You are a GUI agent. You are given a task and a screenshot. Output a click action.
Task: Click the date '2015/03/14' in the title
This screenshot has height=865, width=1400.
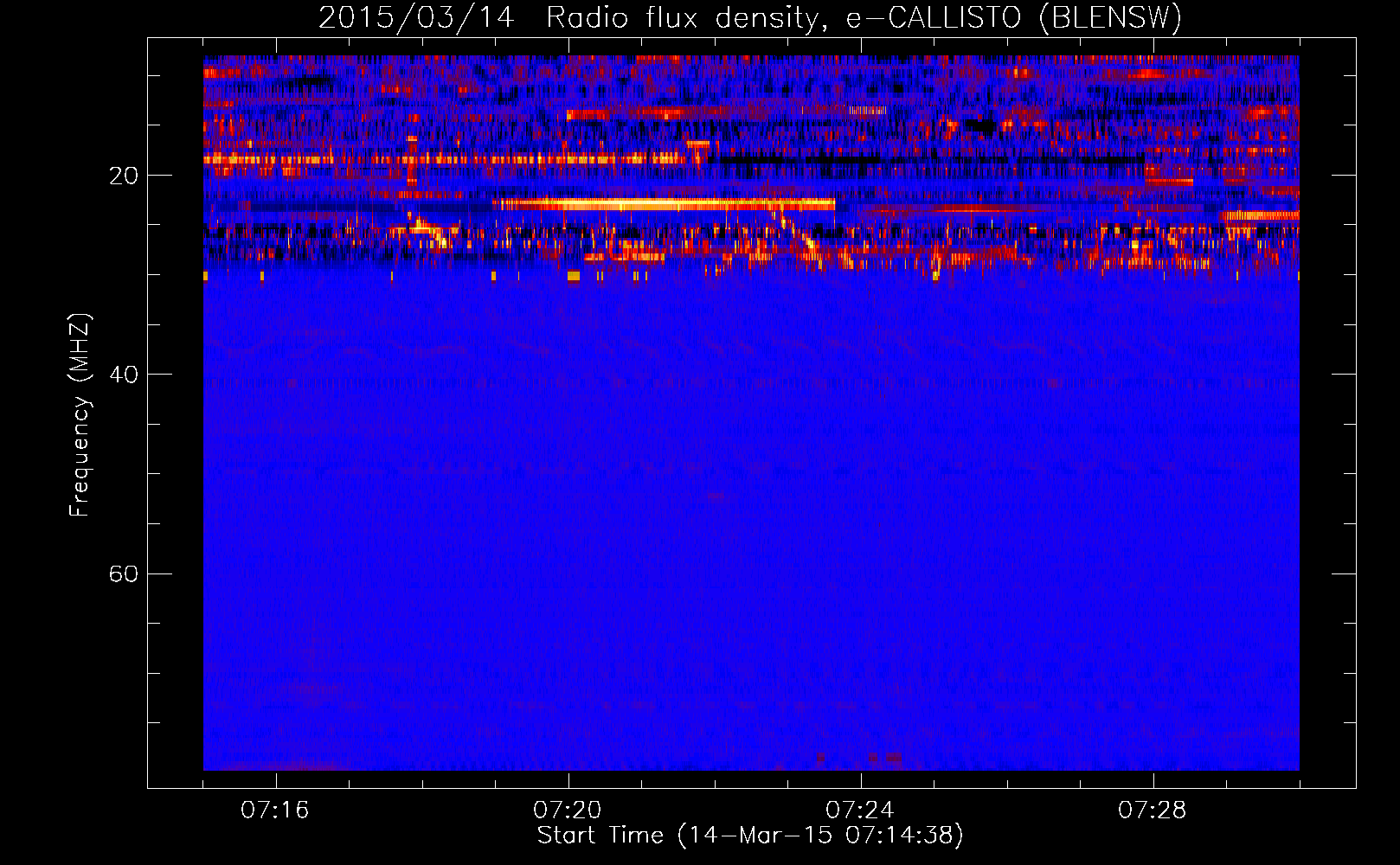(x=416, y=18)
